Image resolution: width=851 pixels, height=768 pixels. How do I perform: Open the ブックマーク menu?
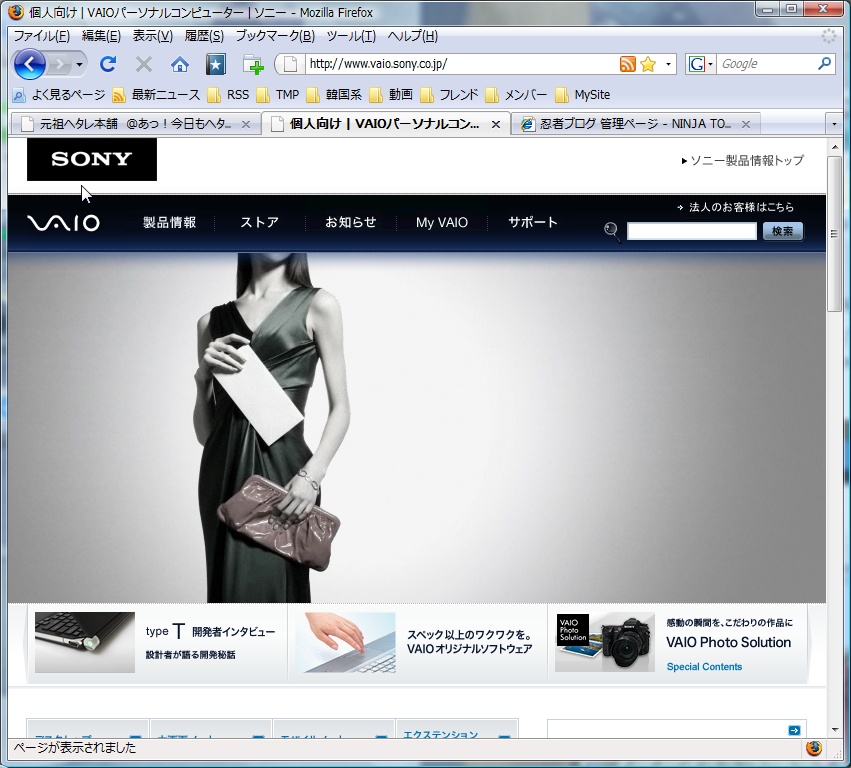point(275,36)
